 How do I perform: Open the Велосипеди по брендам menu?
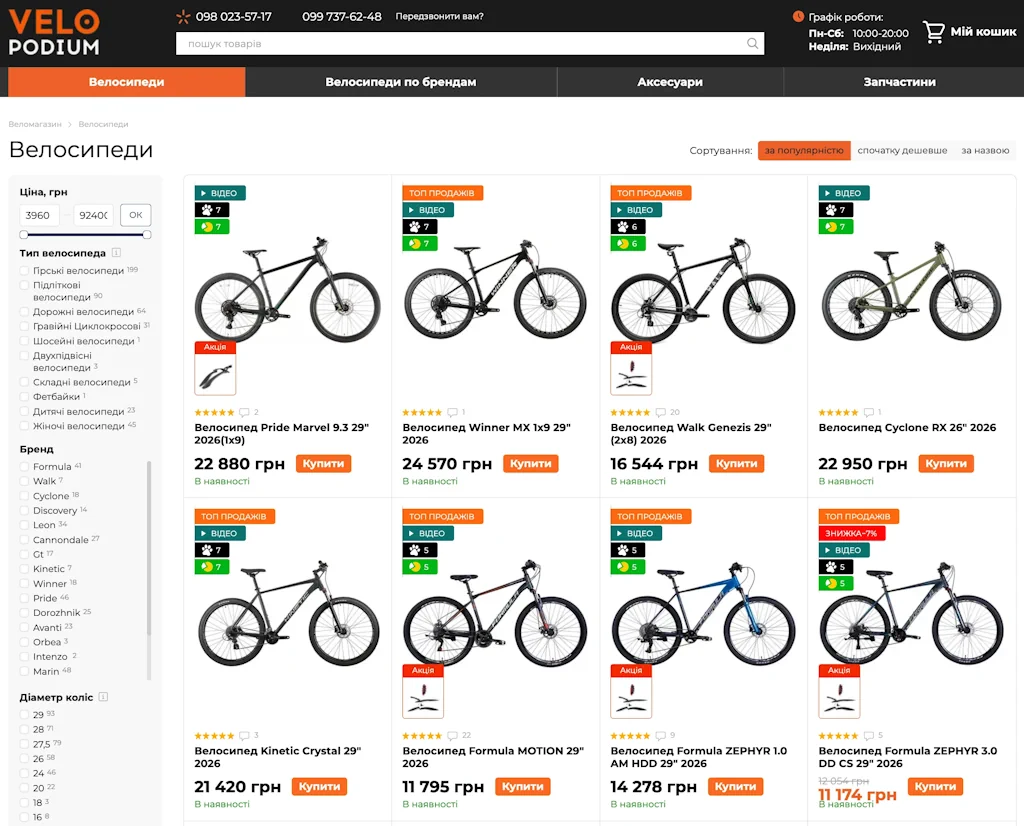tap(401, 82)
